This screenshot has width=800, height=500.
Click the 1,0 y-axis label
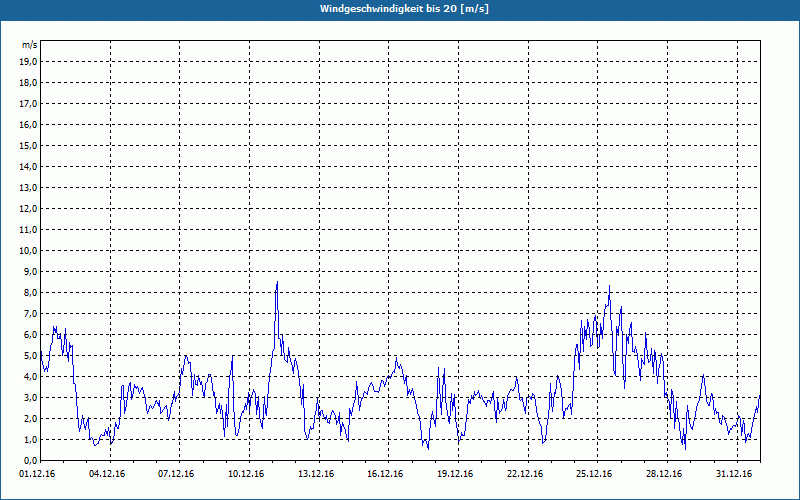pos(30,439)
